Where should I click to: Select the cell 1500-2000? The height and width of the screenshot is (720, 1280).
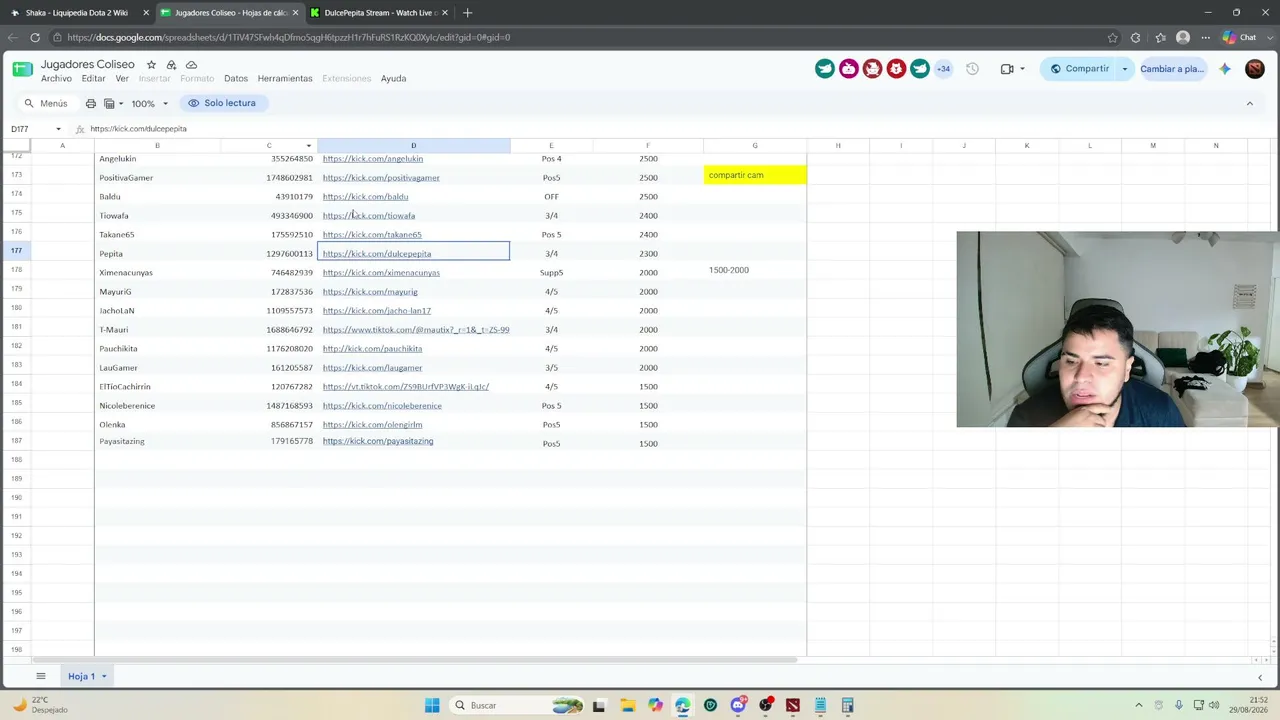point(755,270)
